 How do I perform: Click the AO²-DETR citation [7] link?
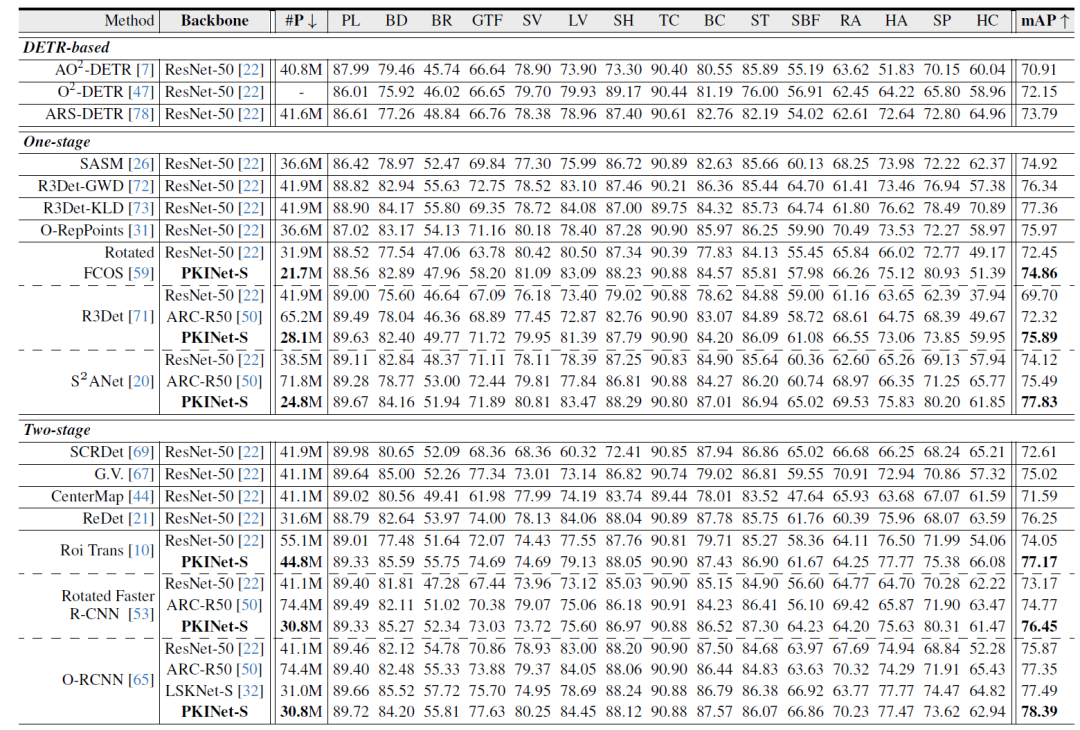[x=146, y=68]
